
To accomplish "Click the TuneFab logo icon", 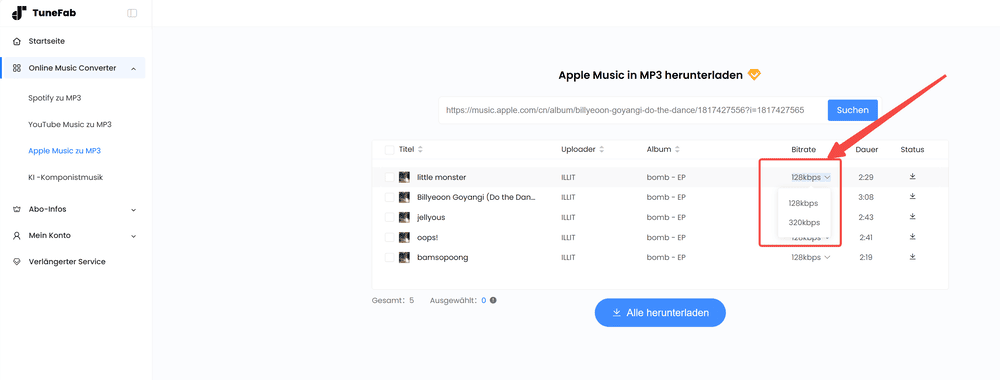I will click(20, 13).
